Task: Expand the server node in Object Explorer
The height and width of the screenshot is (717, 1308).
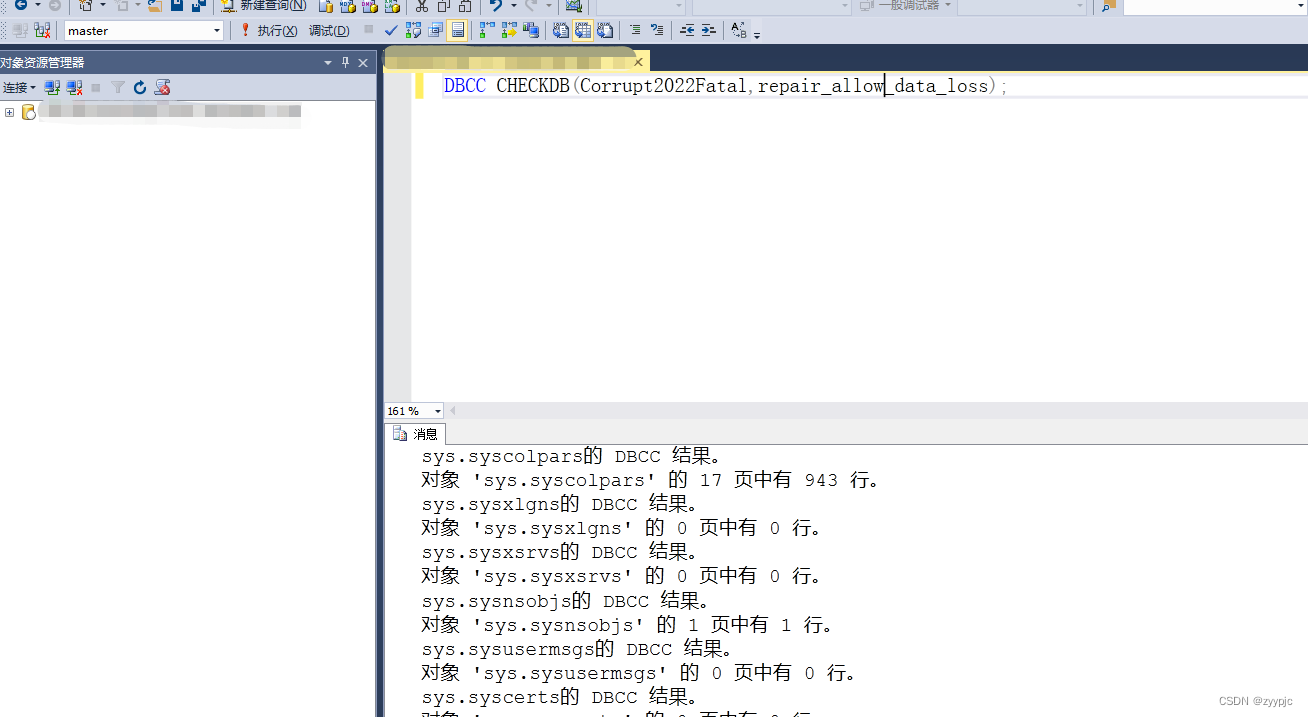Action: coord(10,112)
